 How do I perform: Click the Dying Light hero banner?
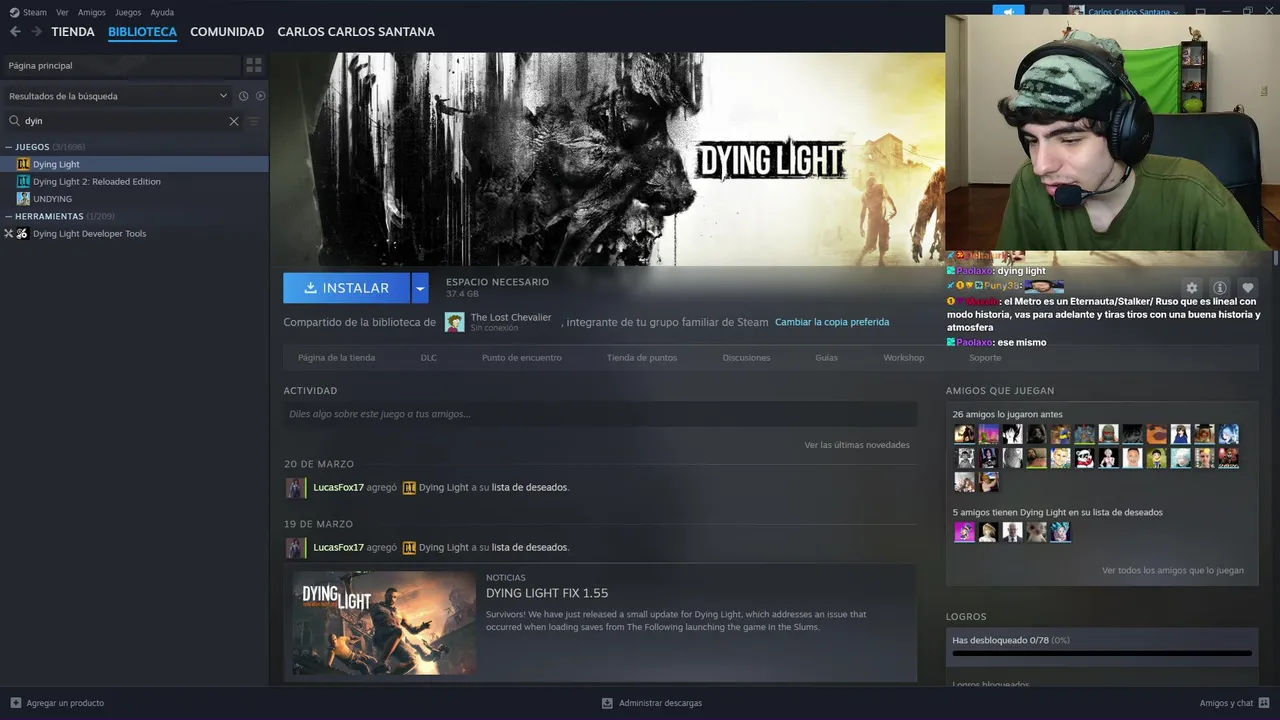coord(607,158)
